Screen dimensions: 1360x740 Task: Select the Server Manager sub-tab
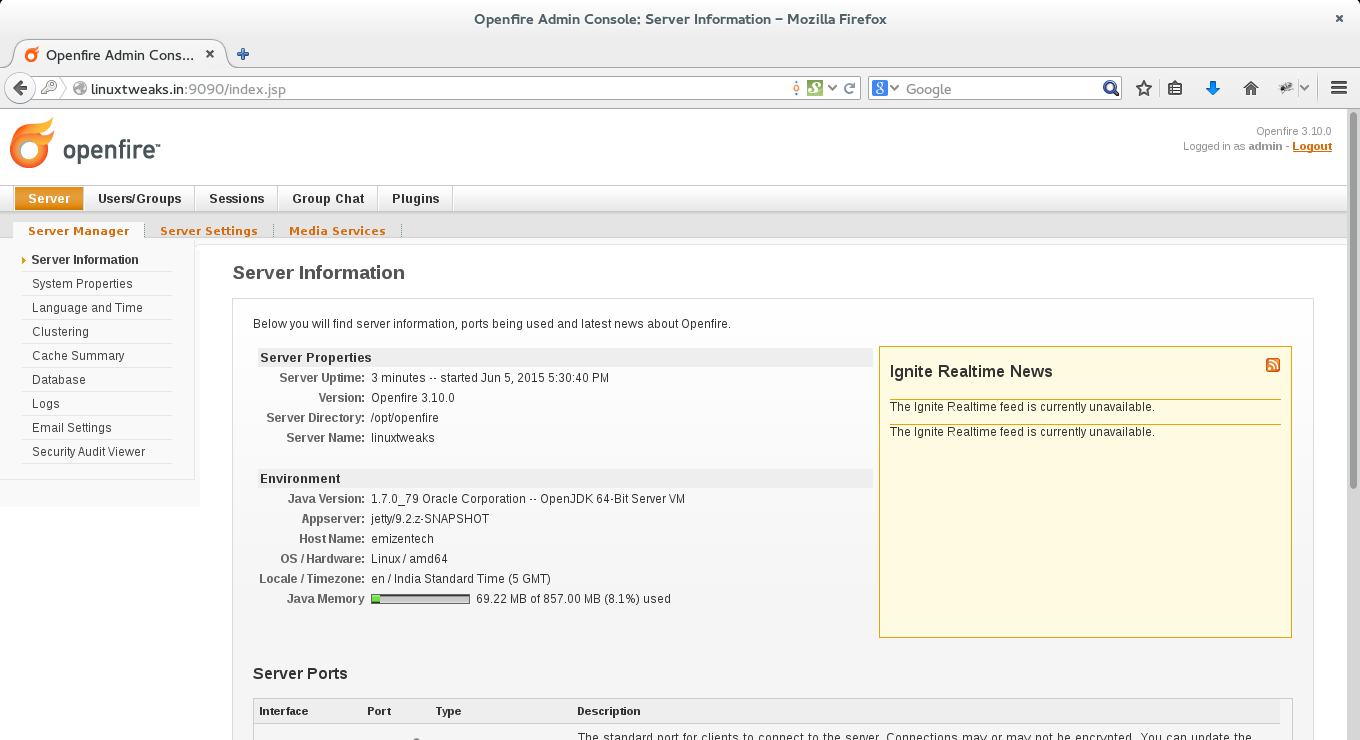point(79,231)
